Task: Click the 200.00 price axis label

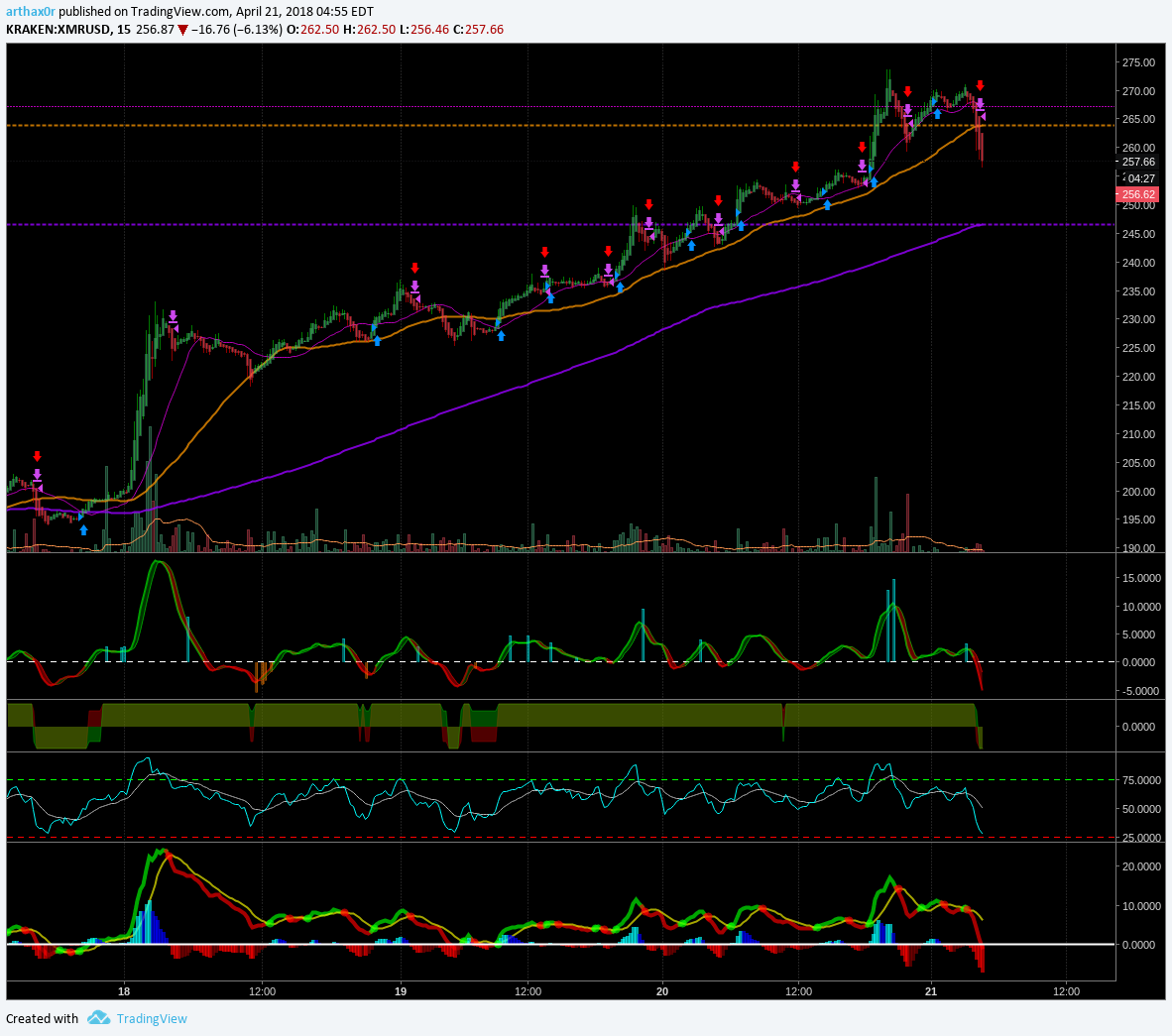Action: point(1139,492)
